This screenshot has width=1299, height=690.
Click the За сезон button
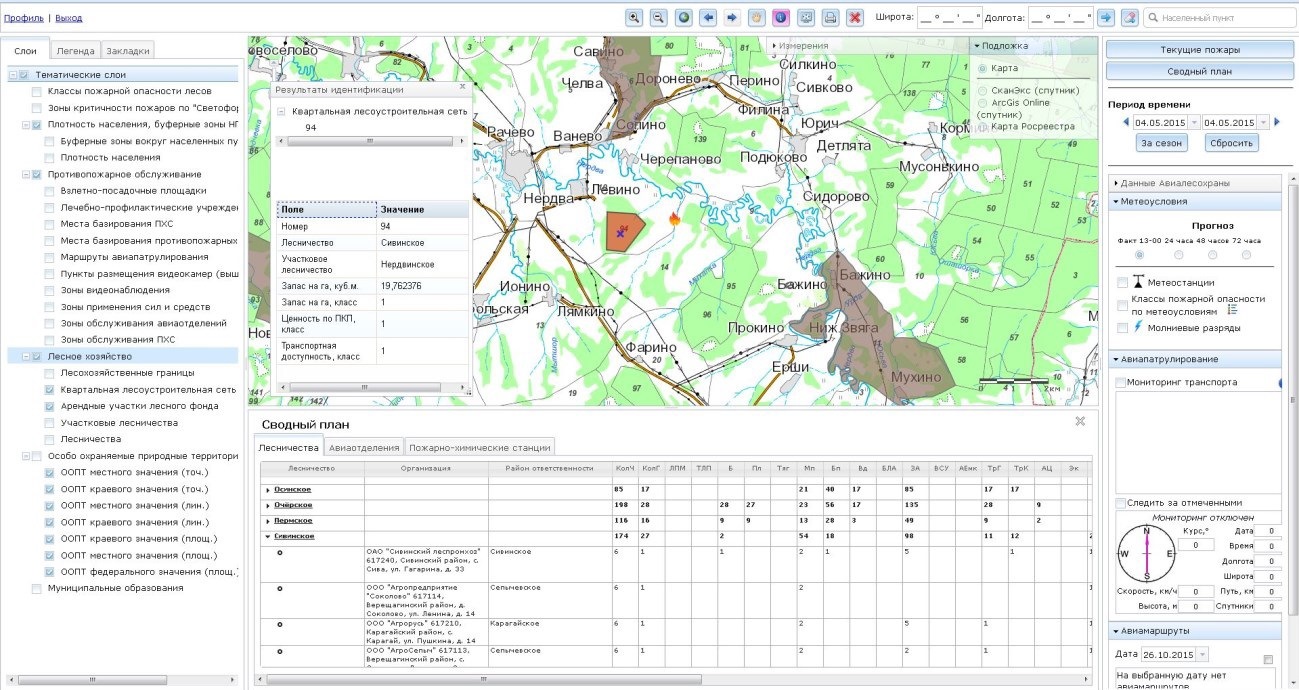(1162, 143)
